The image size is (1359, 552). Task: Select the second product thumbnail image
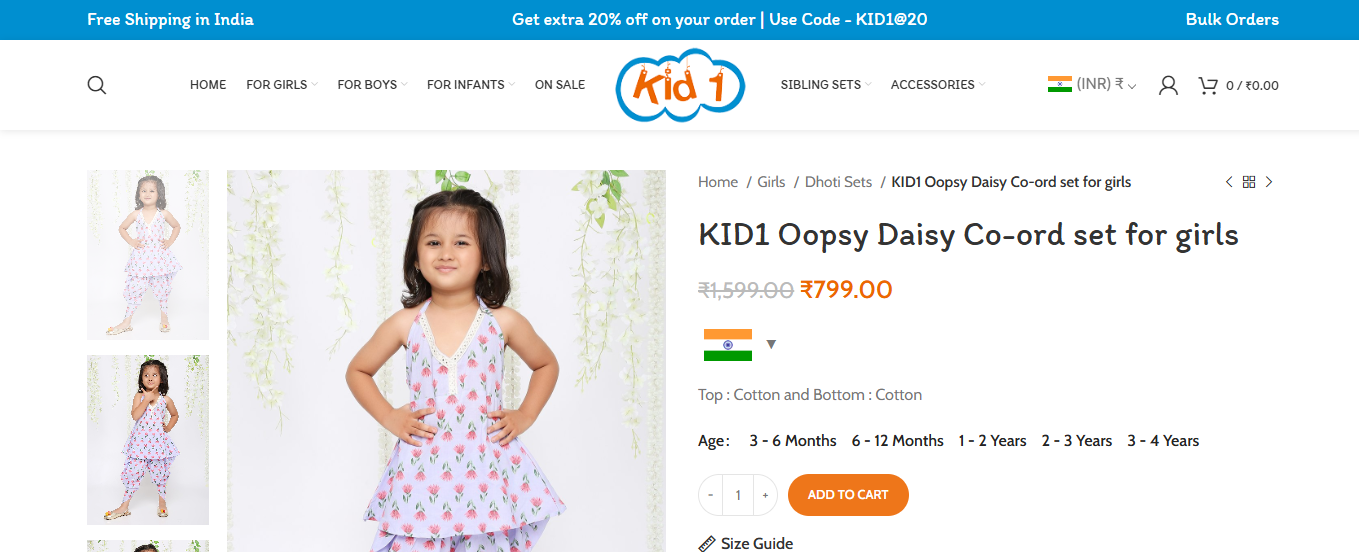click(148, 440)
